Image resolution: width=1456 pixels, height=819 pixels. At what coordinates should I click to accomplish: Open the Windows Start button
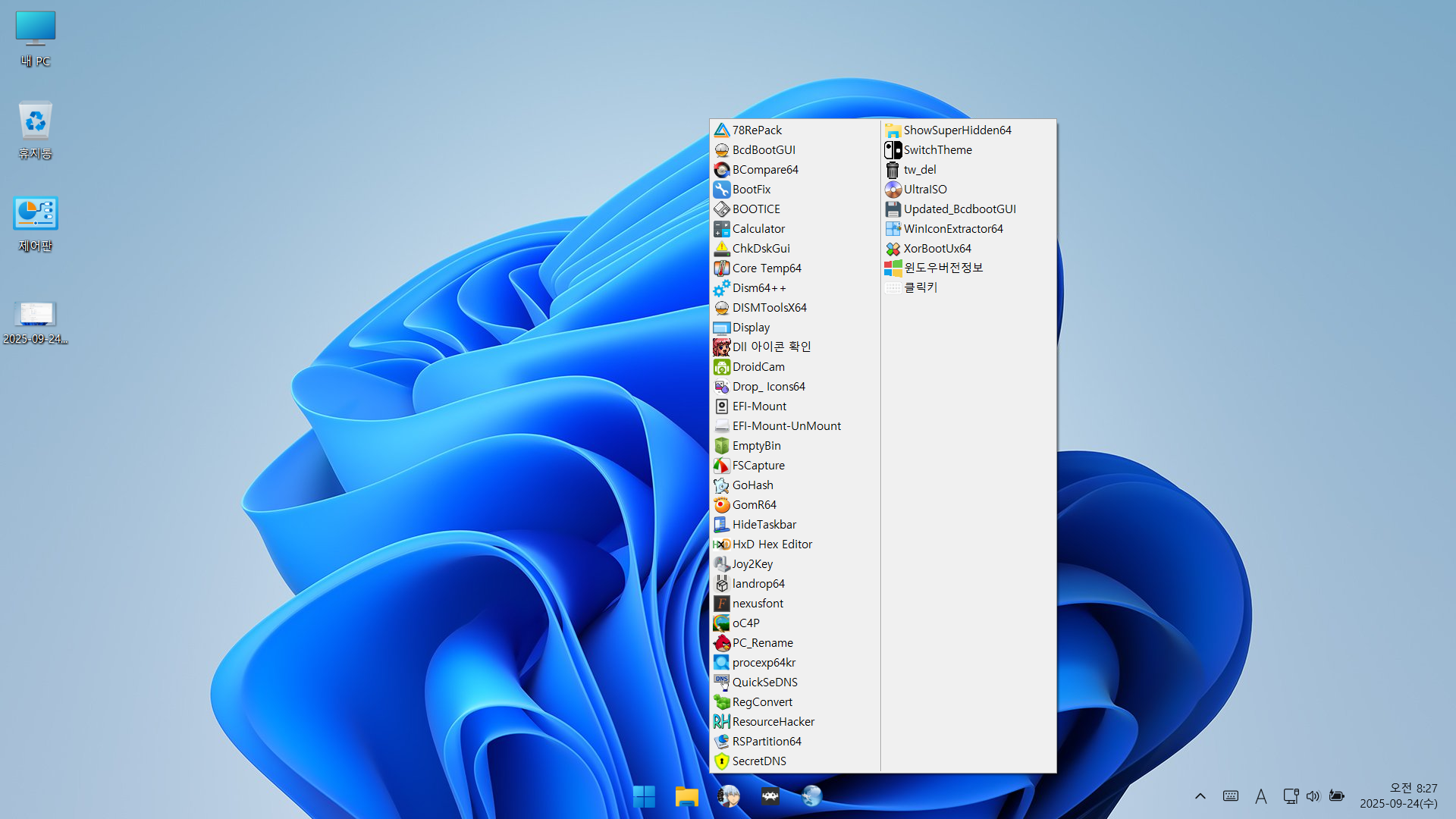click(644, 796)
